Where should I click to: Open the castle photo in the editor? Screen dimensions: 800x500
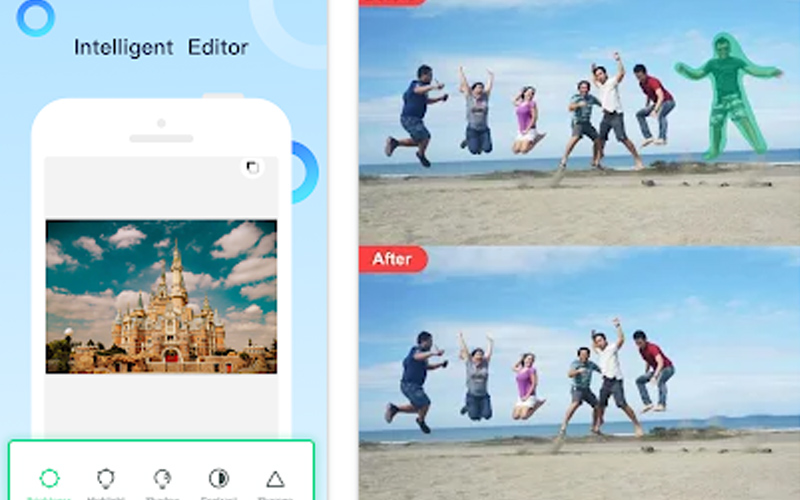click(161, 297)
